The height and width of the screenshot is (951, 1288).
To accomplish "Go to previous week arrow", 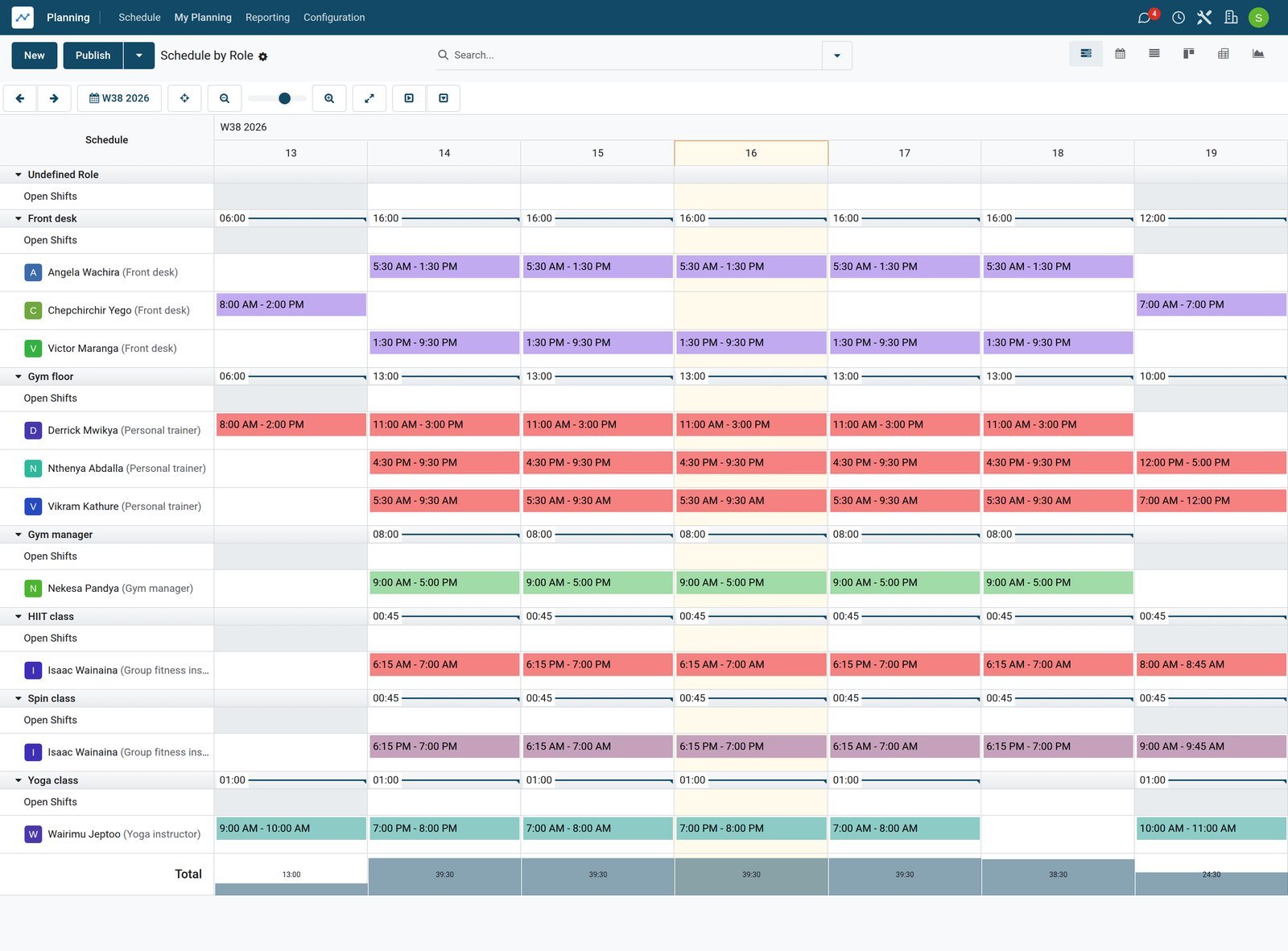I will click(x=20, y=98).
